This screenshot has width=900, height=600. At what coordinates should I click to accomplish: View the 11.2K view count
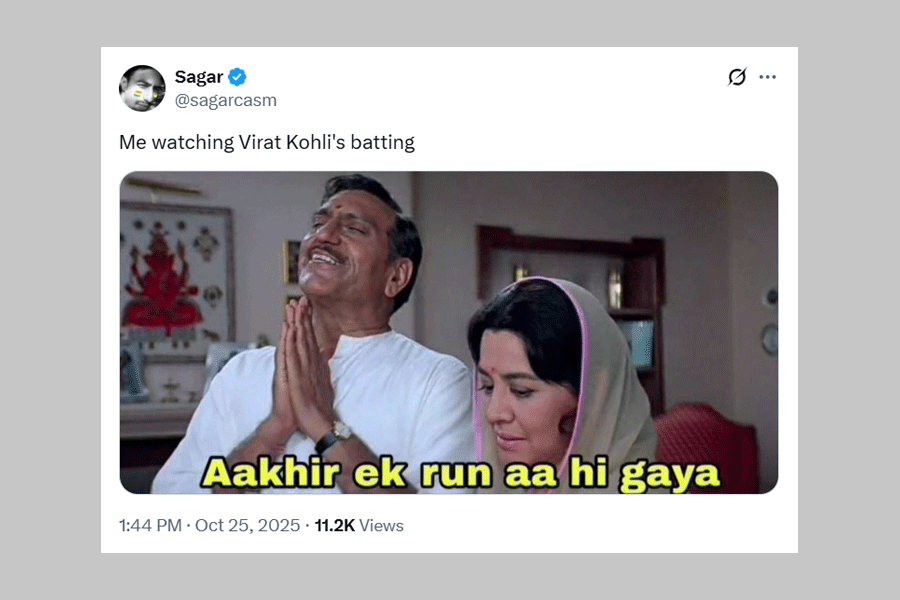tap(335, 525)
